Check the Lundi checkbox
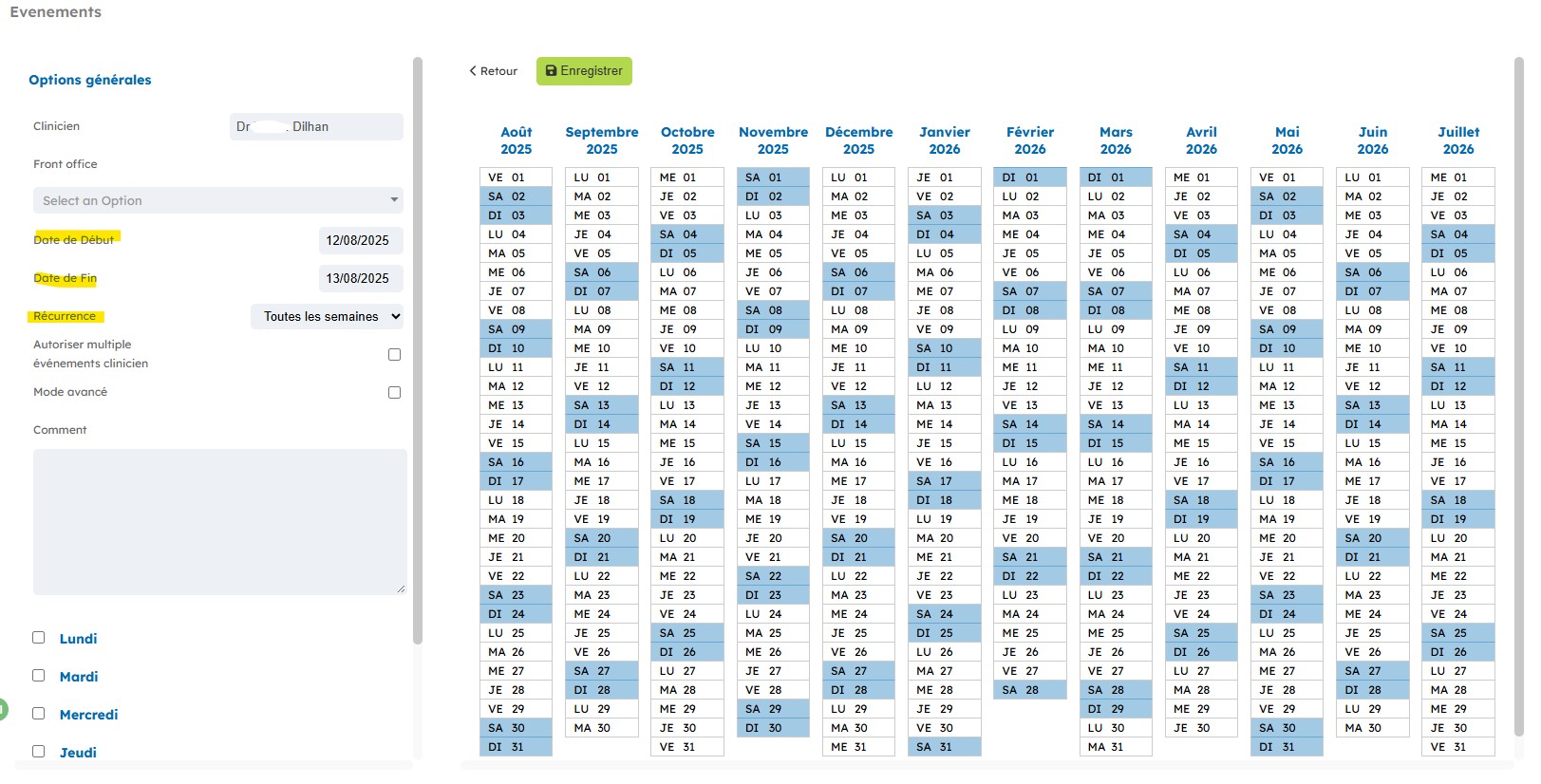Screen dimensions: 1541x784 click(39, 638)
